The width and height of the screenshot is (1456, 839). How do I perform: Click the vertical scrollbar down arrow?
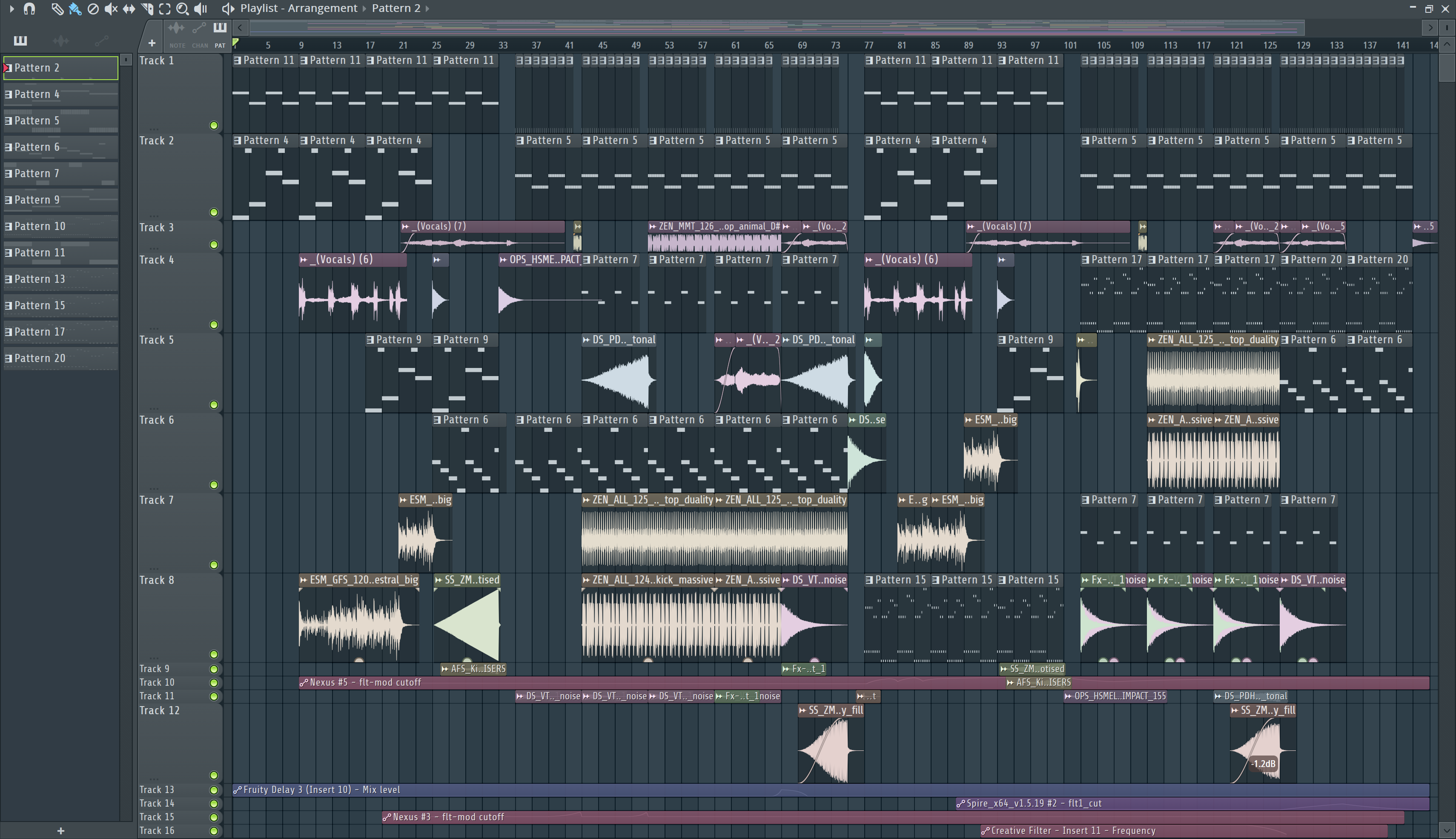(1447, 830)
